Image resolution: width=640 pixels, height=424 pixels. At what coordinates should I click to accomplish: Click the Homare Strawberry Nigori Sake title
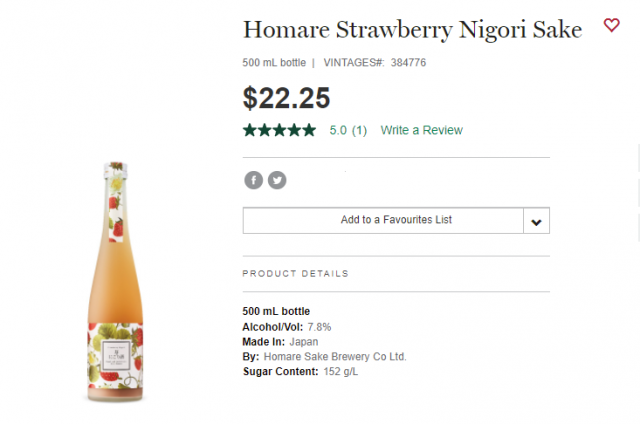tap(412, 30)
